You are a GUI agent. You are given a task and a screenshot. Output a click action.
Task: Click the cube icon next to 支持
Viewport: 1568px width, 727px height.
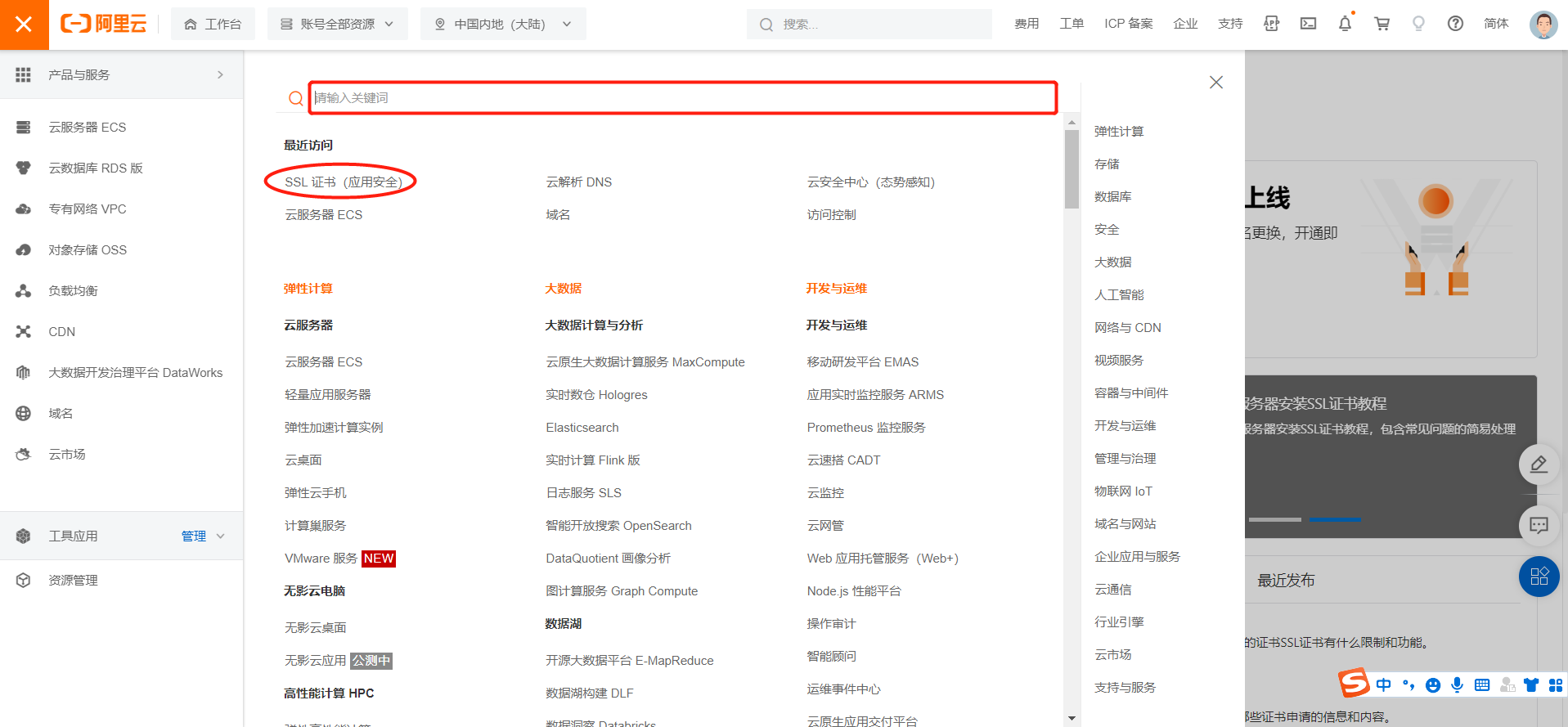pos(1271,24)
